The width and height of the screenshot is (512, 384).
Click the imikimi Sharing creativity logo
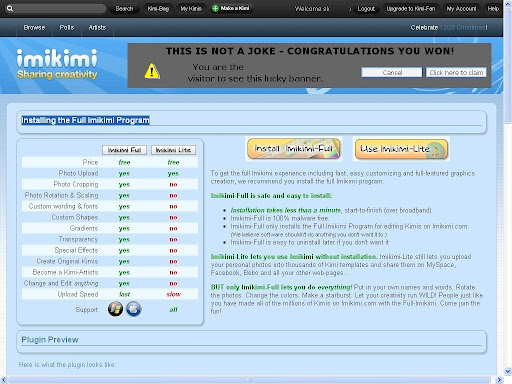57,64
